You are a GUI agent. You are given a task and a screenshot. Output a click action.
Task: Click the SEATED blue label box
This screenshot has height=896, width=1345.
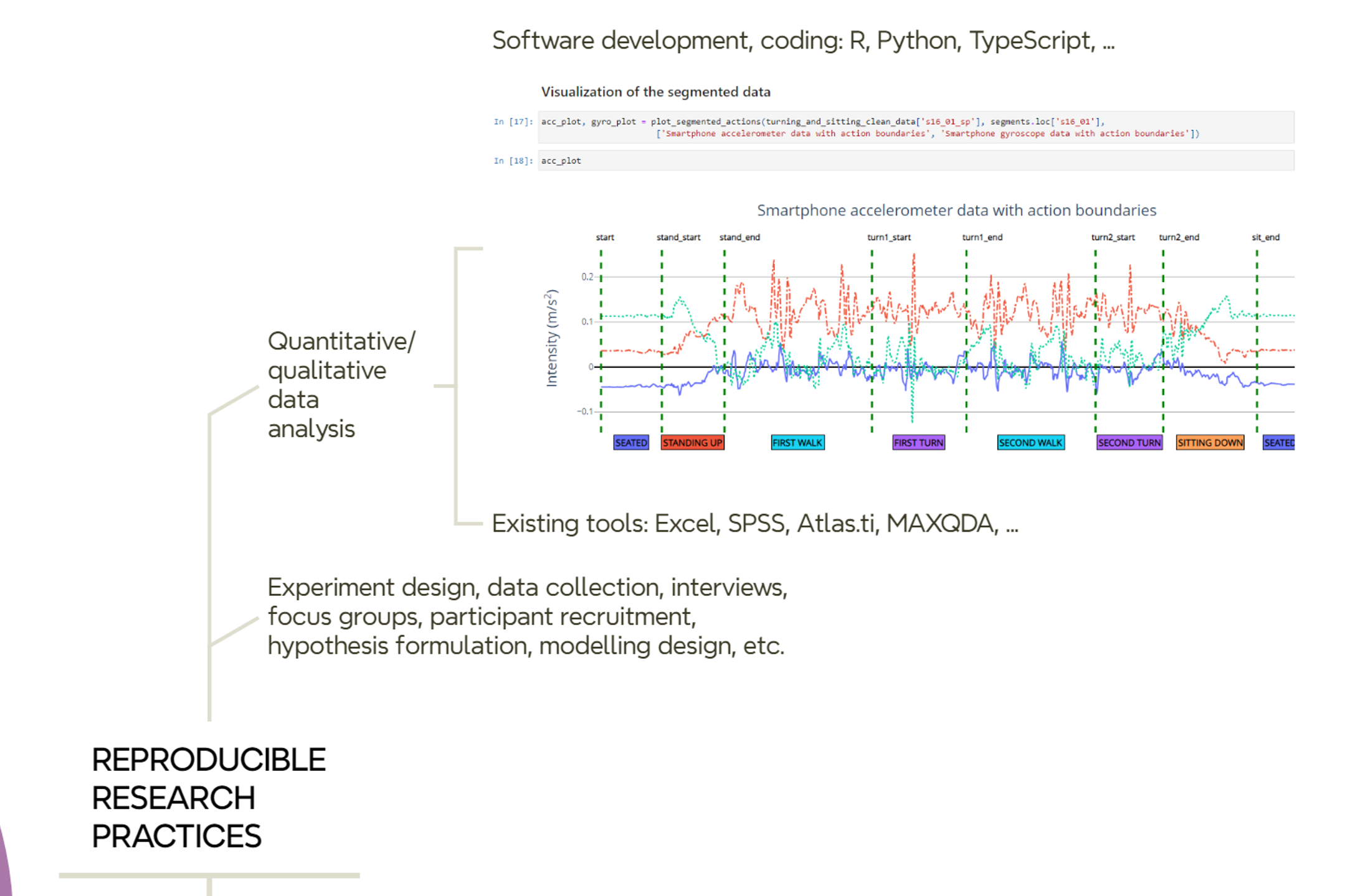click(x=630, y=443)
